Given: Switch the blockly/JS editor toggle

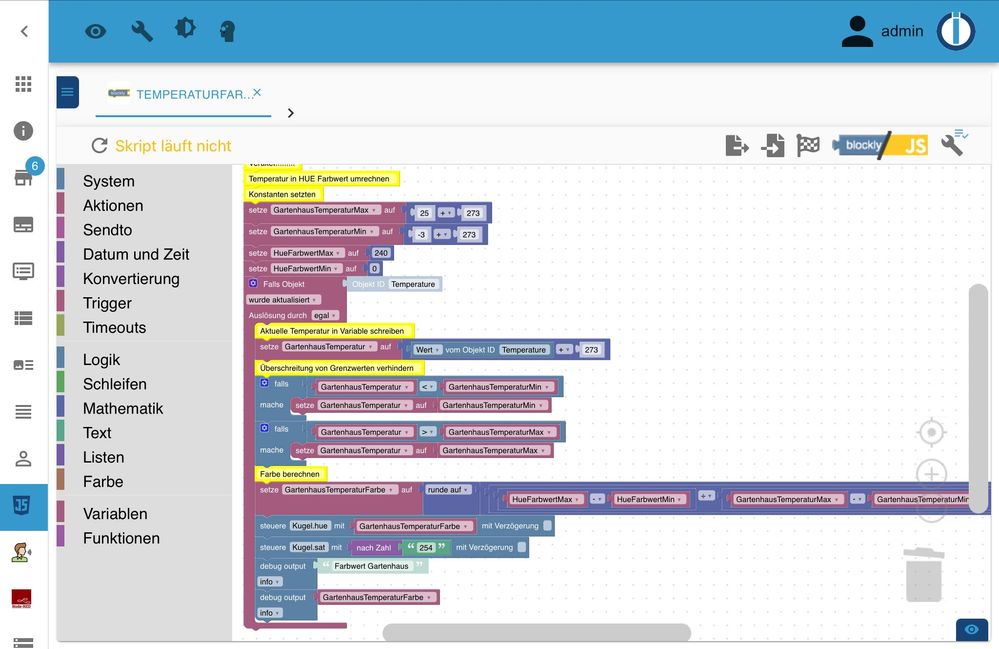Looking at the screenshot, I should [881, 146].
